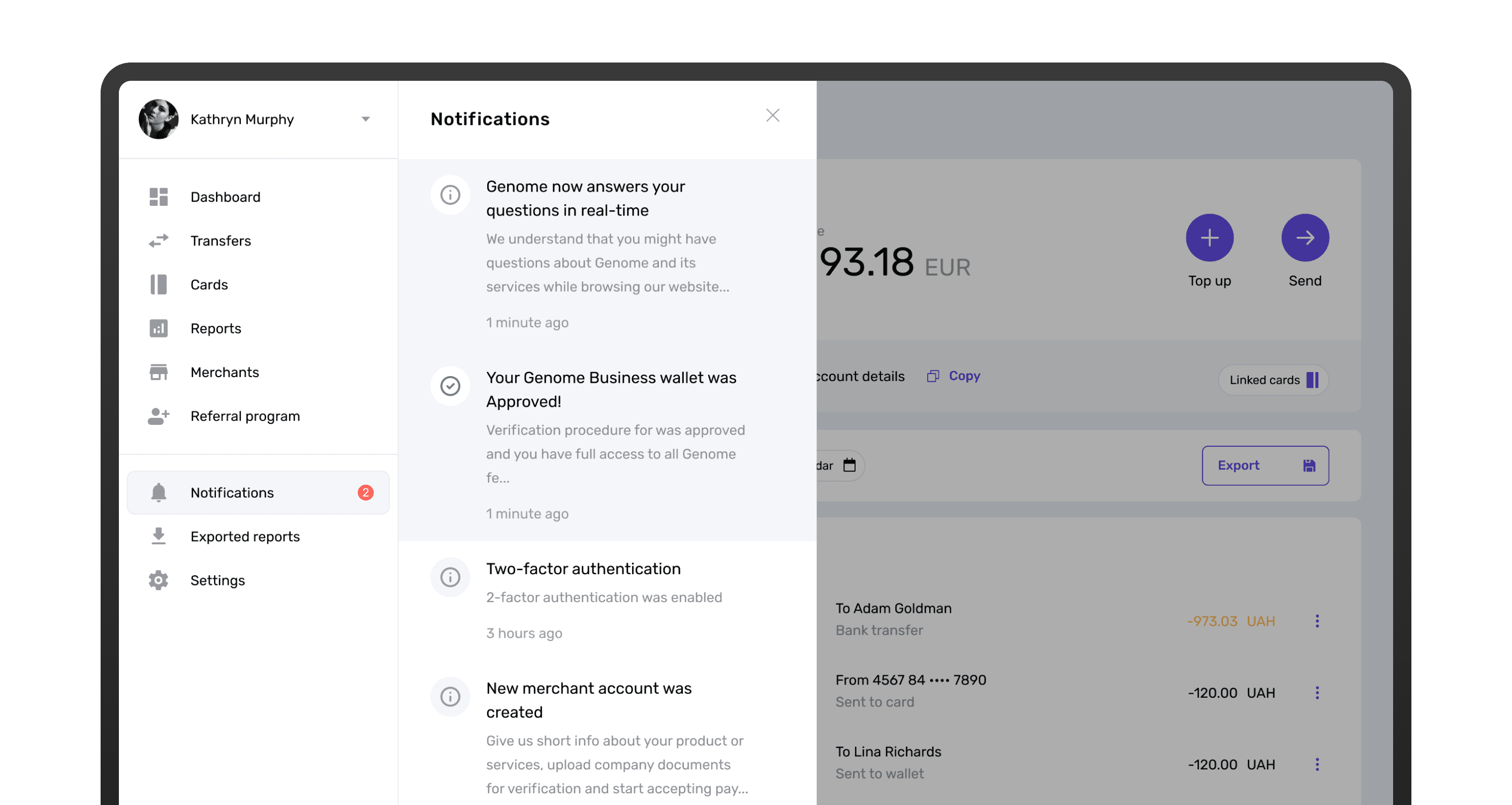
Task: Click the Exported reports download icon
Action: coord(158,536)
